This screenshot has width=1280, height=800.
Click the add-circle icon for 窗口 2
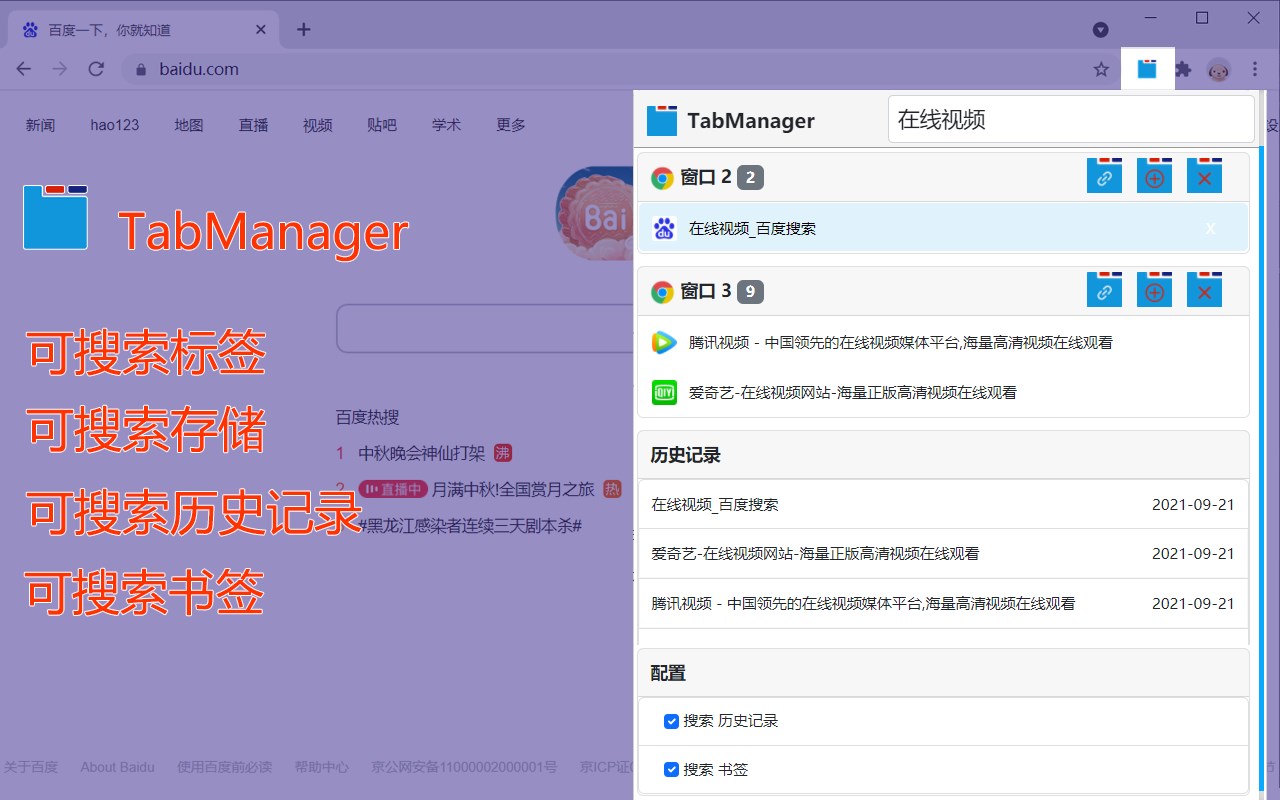1154,177
